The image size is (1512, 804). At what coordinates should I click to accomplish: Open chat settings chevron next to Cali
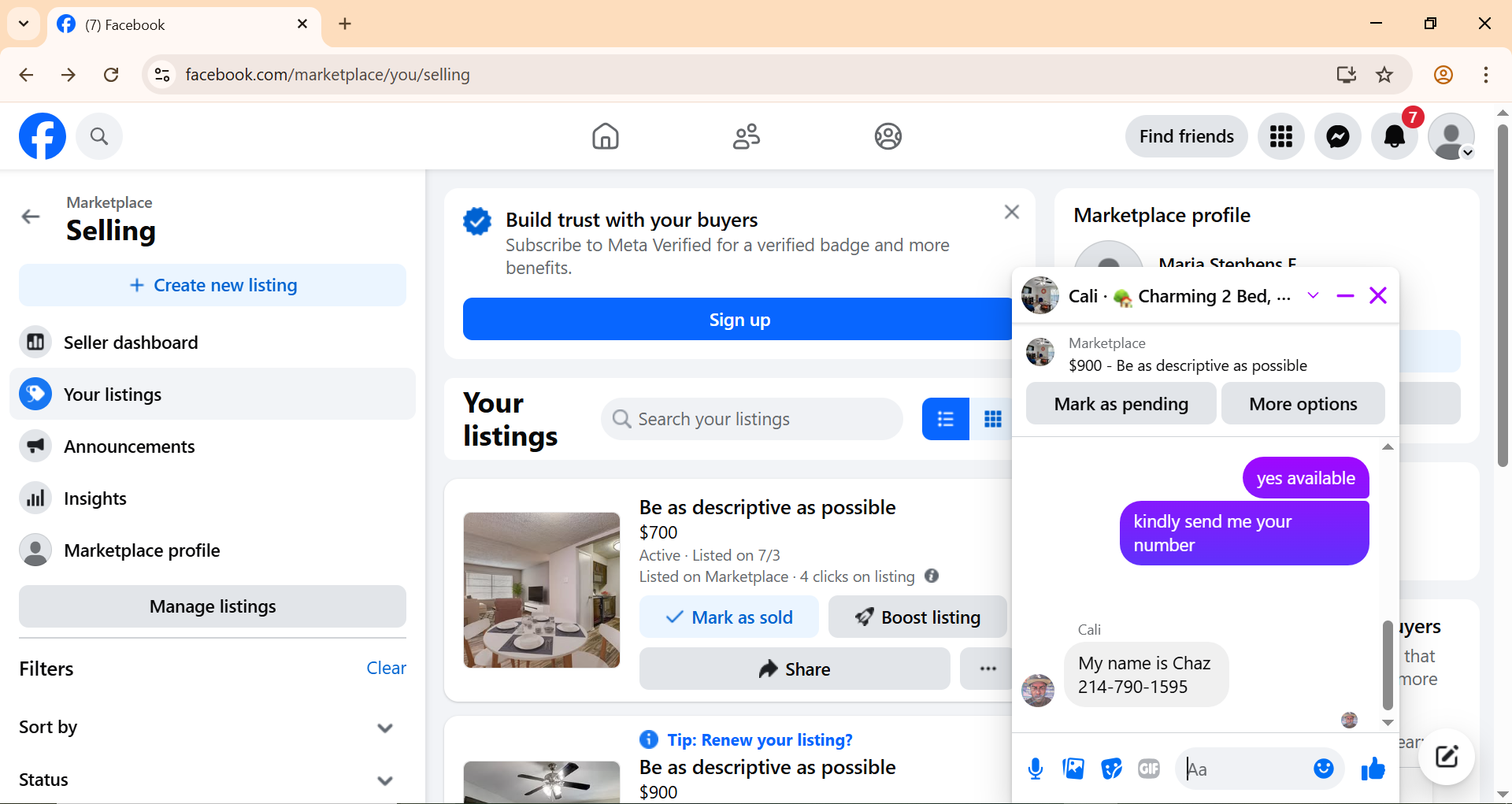point(1313,296)
